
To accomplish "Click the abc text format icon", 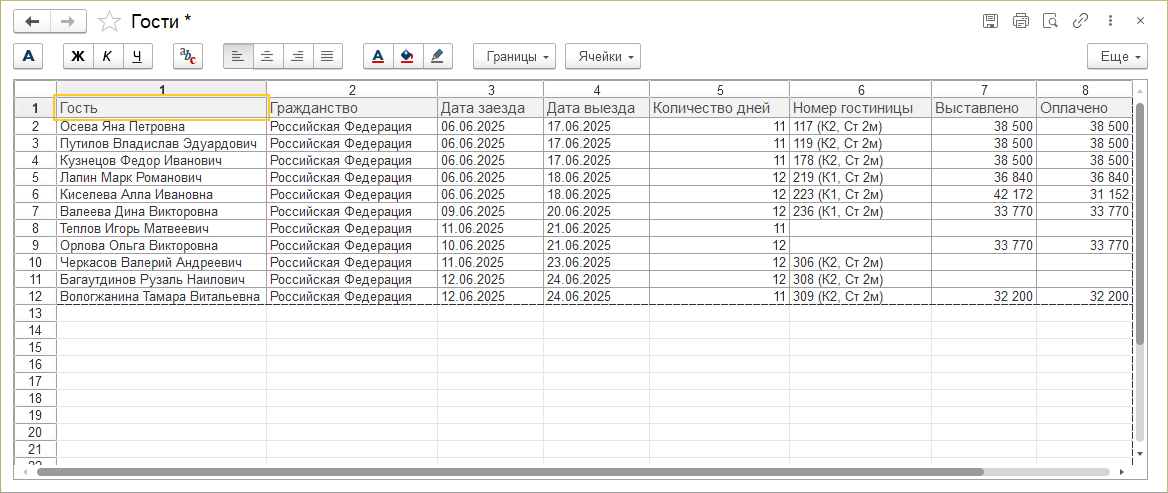I will (x=188, y=56).
